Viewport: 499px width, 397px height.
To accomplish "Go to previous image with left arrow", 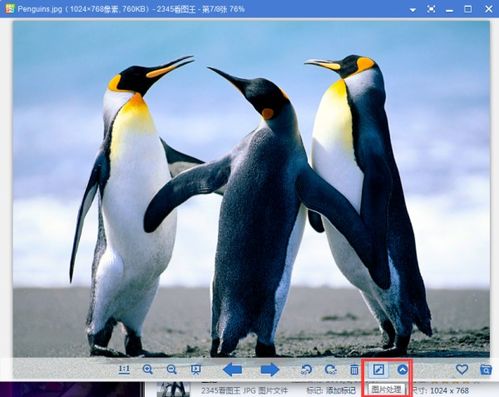I will click(232, 369).
